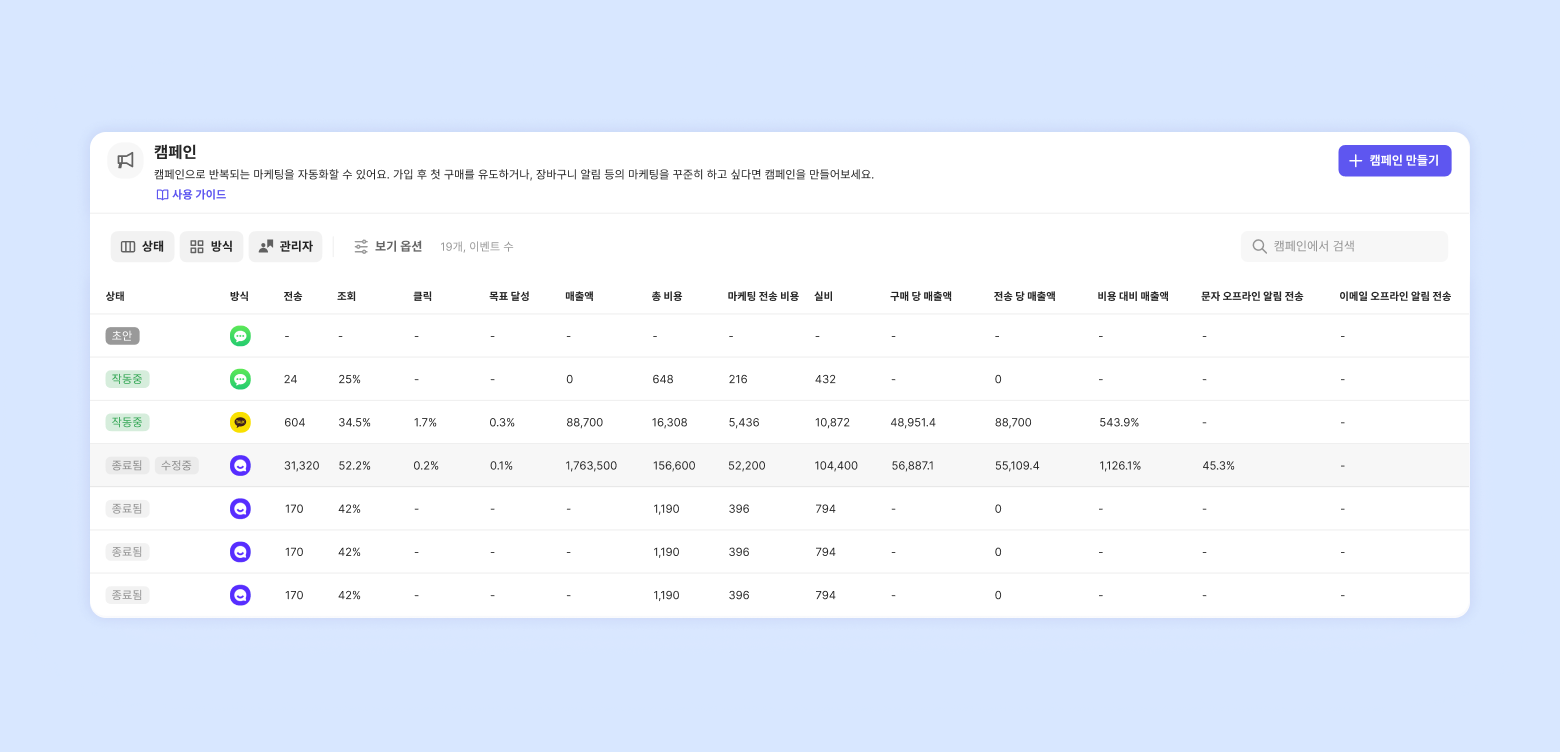Click the 매출액 column header
Viewport: 1560px width, 752px height.
(x=579, y=296)
